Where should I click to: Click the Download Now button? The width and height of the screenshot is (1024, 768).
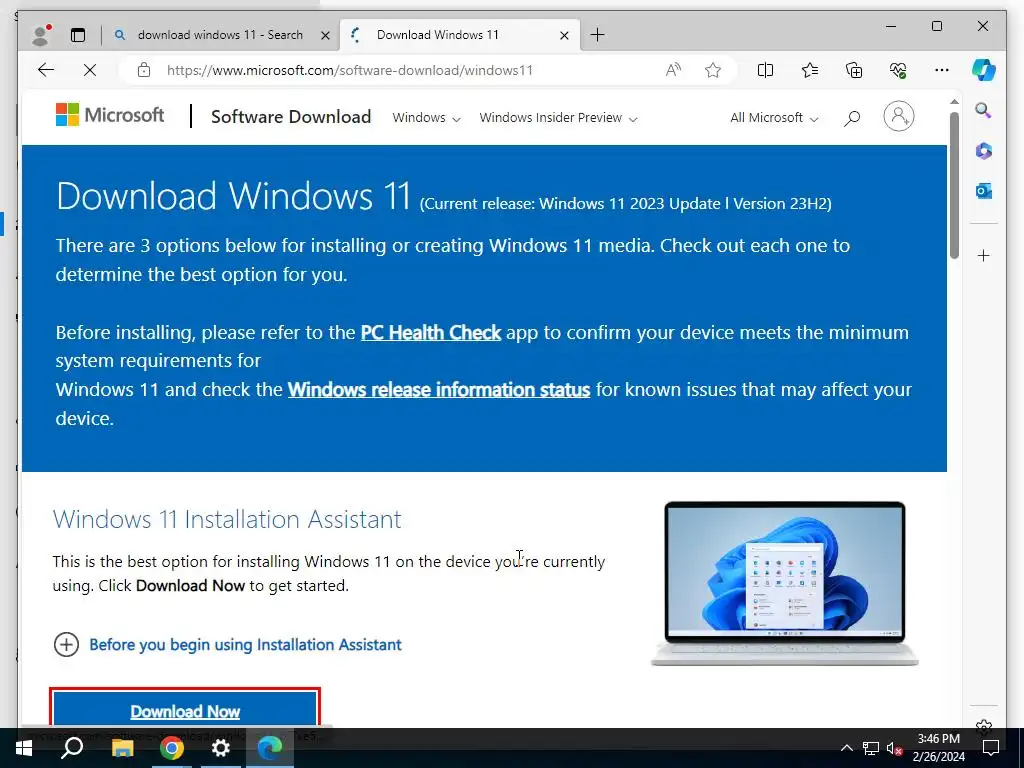coord(185,709)
